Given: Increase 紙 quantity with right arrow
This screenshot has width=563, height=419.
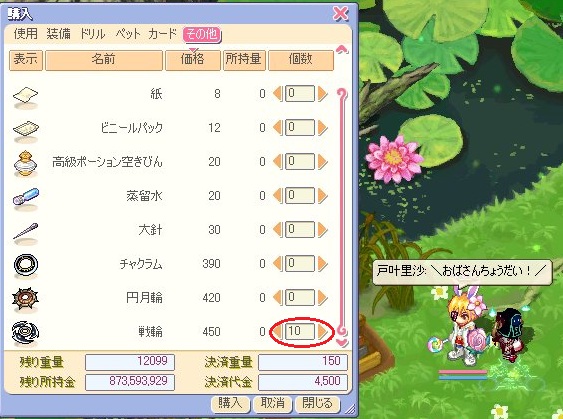Looking at the screenshot, I should (322, 94).
